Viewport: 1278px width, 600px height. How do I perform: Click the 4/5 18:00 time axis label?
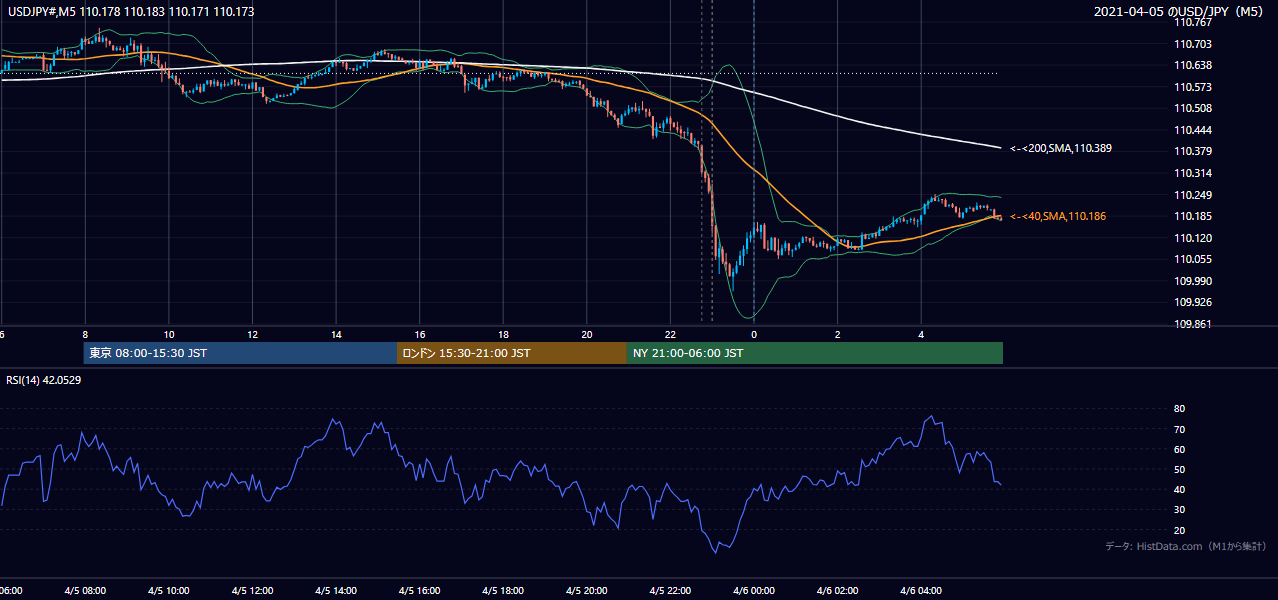click(x=504, y=591)
